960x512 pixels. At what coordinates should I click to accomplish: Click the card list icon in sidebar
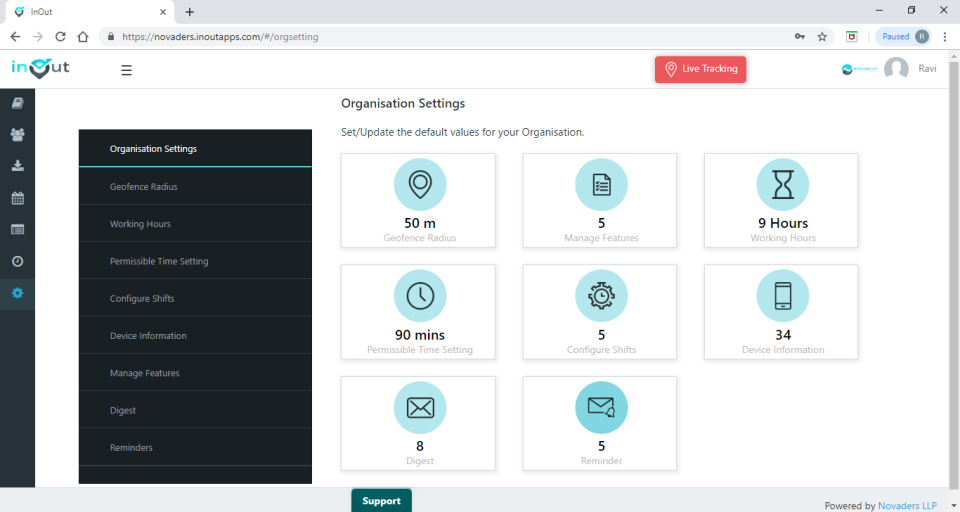(x=18, y=230)
